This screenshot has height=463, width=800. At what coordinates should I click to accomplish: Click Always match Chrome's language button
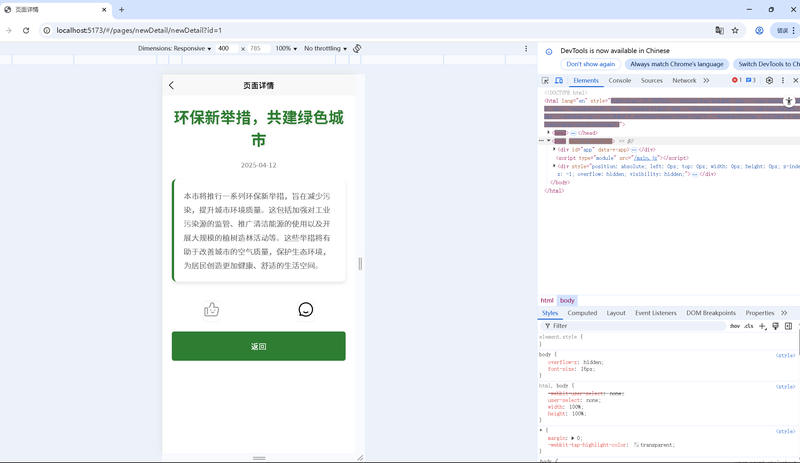[677, 64]
